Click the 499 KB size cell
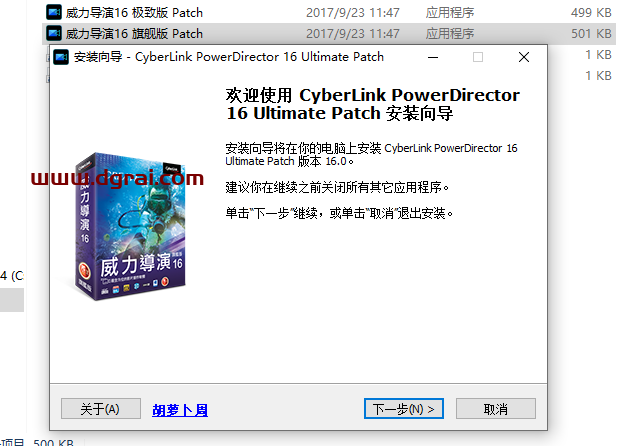The image size is (642, 446). tap(591, 13)
